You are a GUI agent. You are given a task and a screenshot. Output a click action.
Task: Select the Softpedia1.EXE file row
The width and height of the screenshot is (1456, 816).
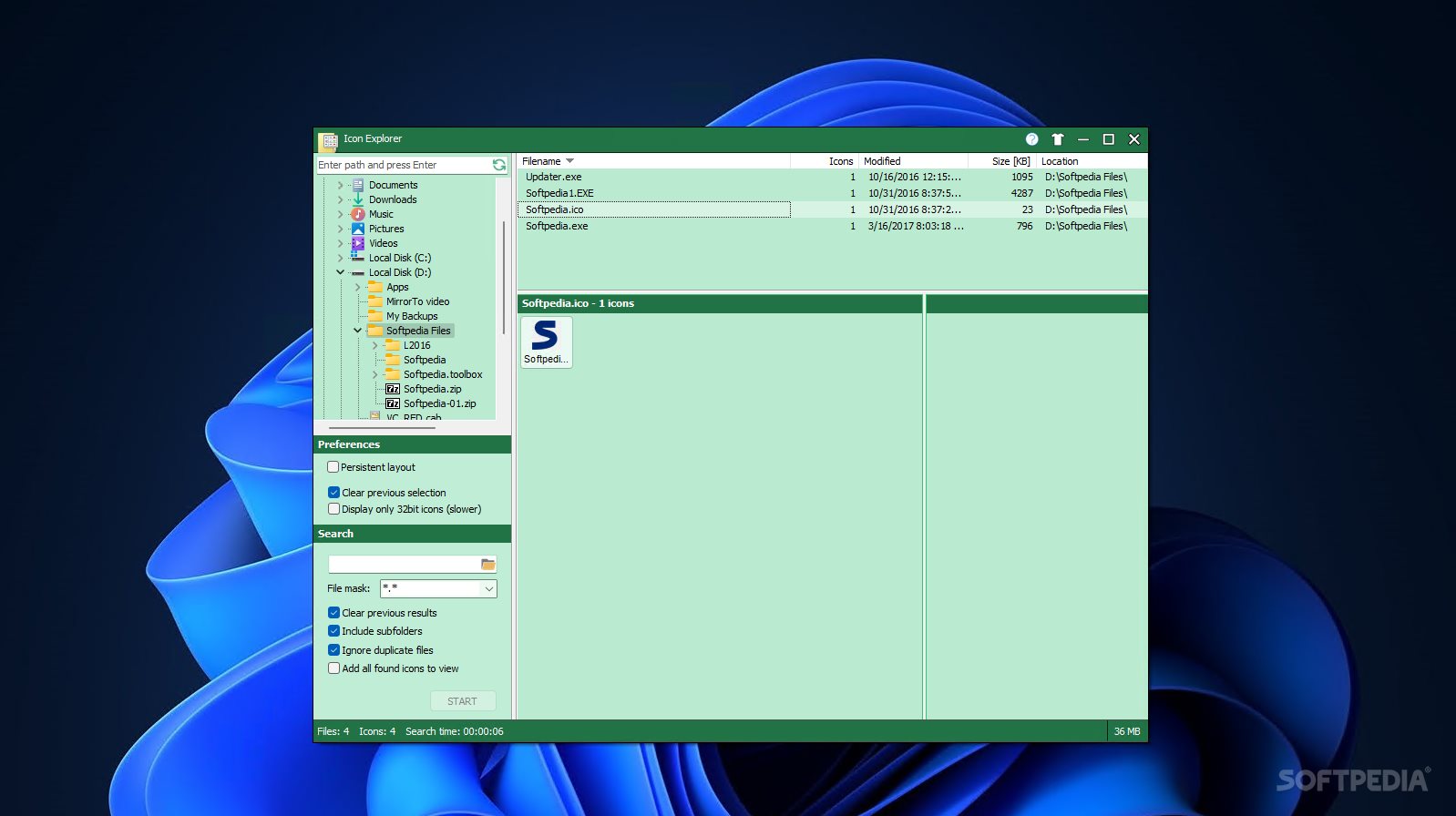832,194
